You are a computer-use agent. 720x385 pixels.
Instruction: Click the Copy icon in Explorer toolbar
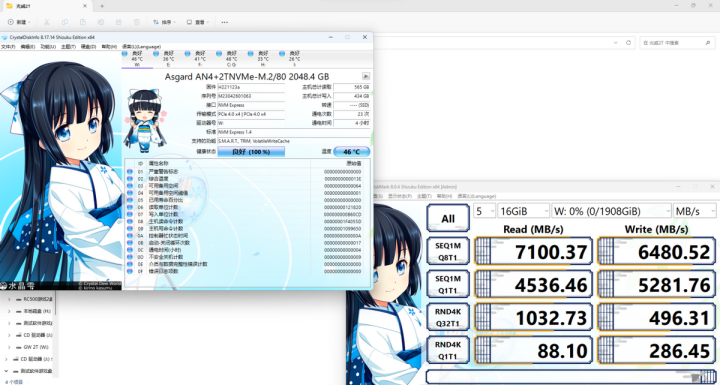[x=65, y=22]
